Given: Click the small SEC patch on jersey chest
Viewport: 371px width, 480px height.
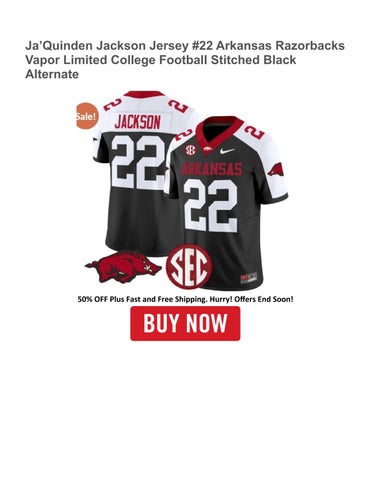Looking at the screenshot, I should (191, 150).
